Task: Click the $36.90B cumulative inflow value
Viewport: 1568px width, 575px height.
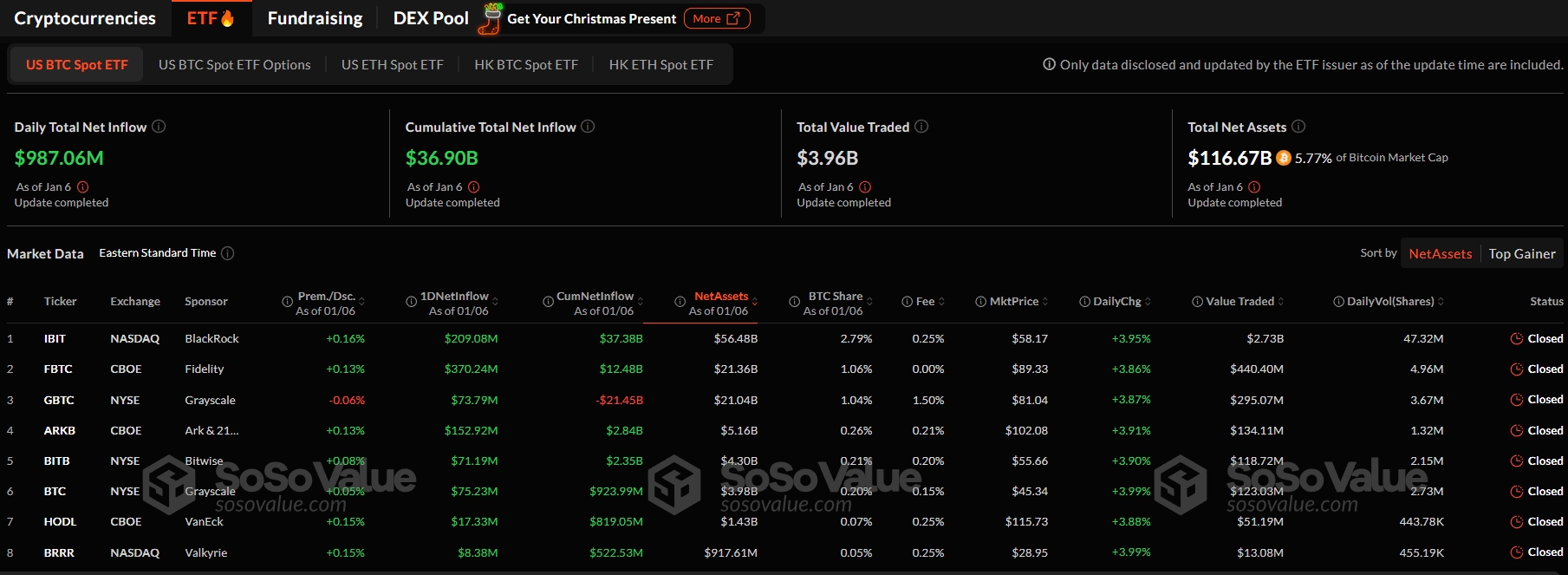Action: click(442, 158)
